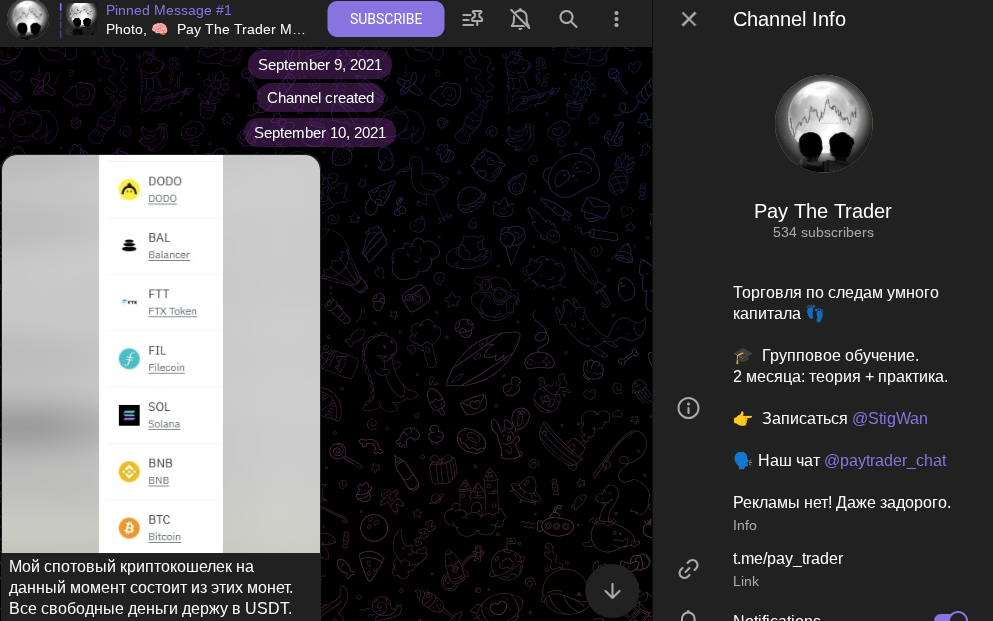Click the SUBSCRIBE button
993x621 pixels.
pyautogui.click(x=386, y=19)
